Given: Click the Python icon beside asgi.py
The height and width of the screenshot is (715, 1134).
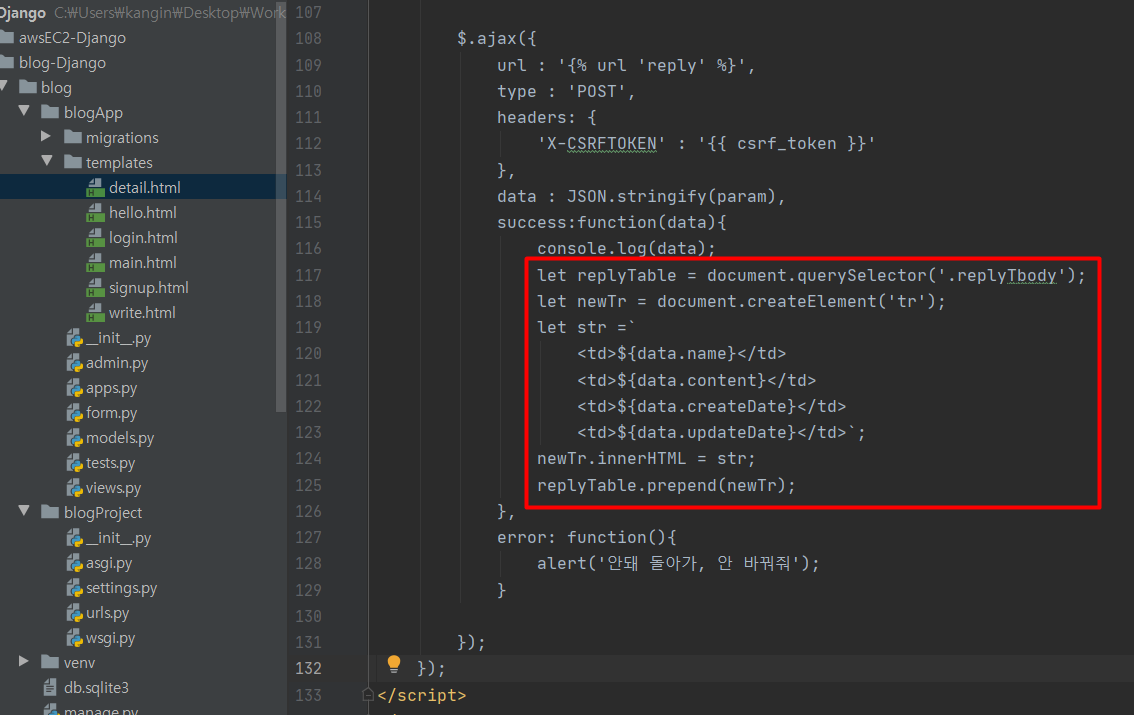Looking at the screenshot, I should [74, 563].
